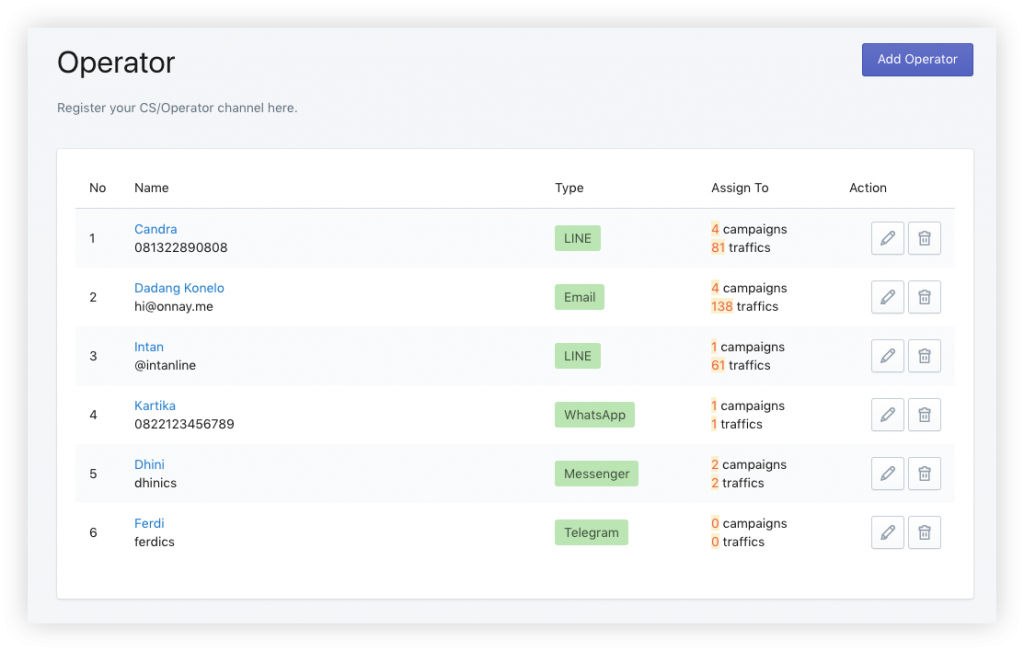Viewport: 1024px width, 651px height.
Task: Open Kartika operator details link
Action: (155, 405)
